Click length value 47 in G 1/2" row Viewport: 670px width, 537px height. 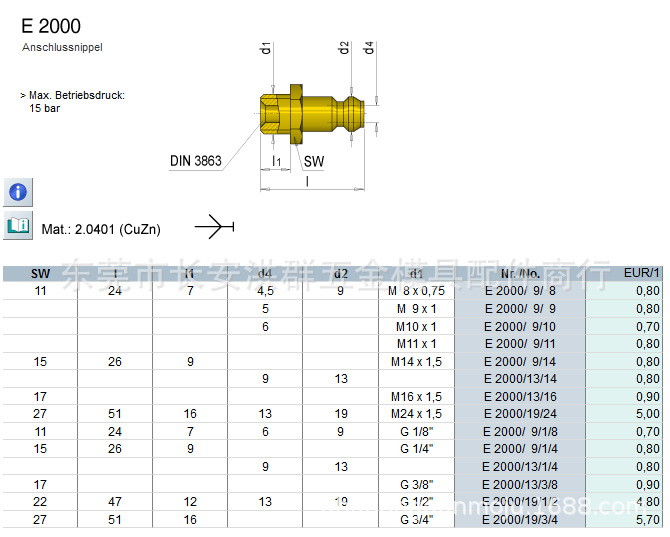pos(115,502)
